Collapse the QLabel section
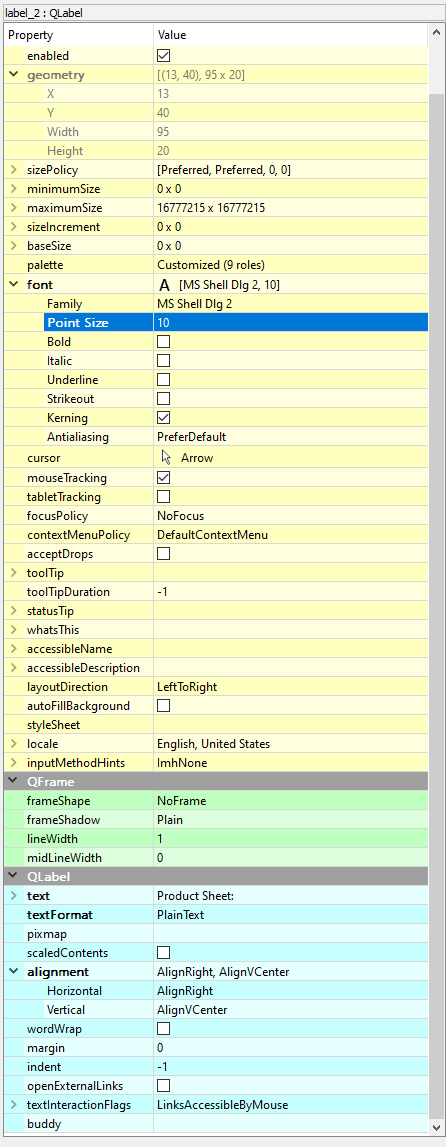446x1147 pixels. [14, 876]
